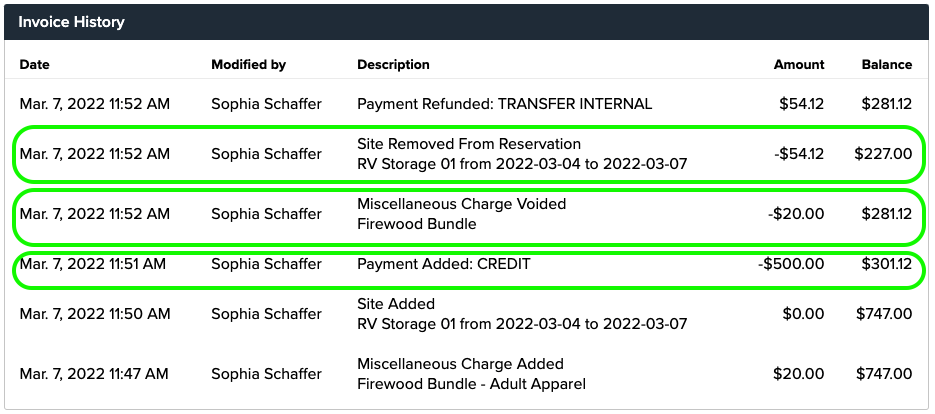Select the Miscellaneous Charge Voided description
The image size is (935, 414).
[x=461, y=204]
